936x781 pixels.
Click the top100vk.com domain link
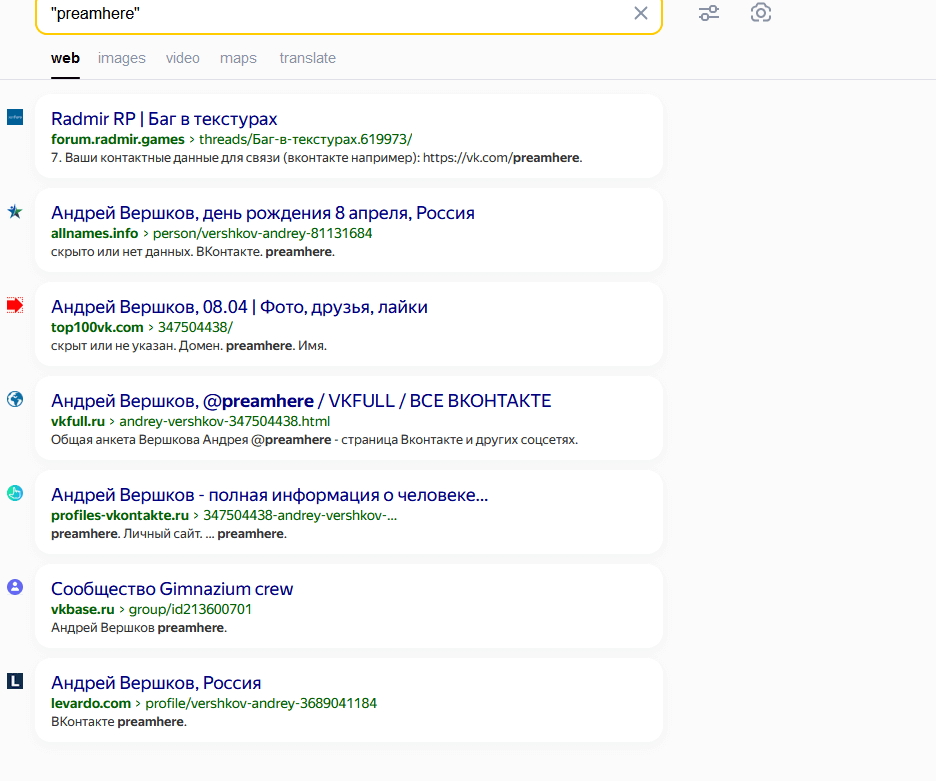click(x=97, y=327)
